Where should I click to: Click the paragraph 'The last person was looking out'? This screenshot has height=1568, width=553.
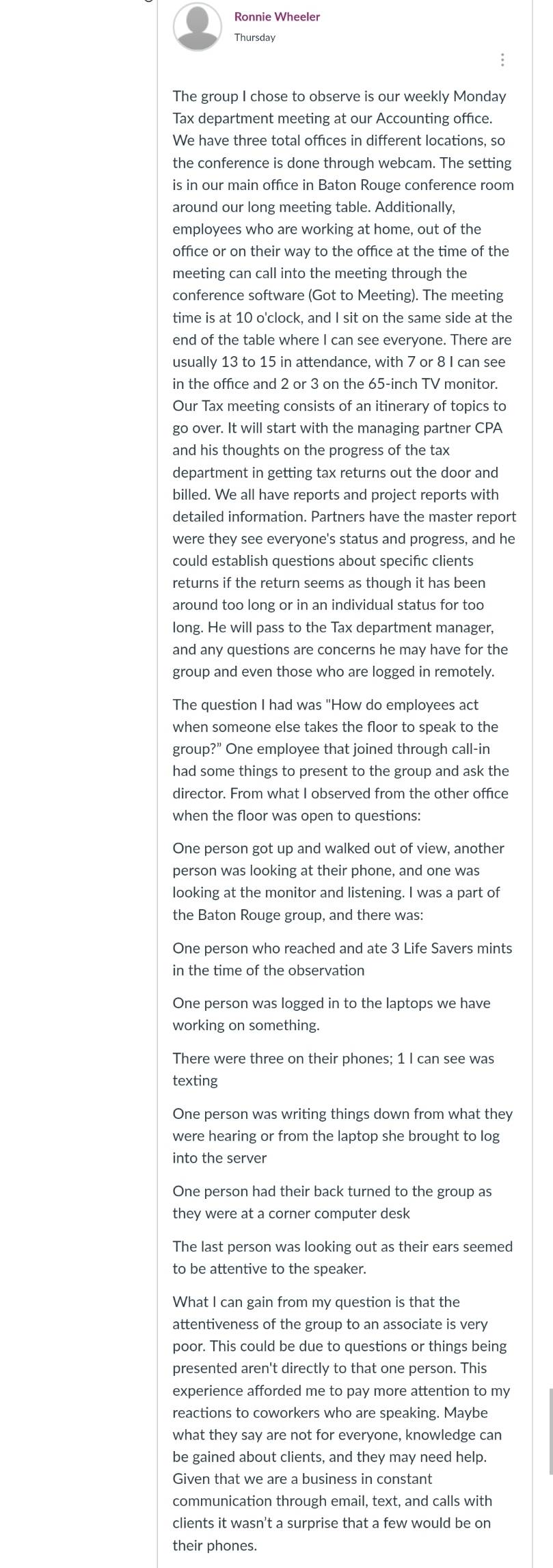(342, 1257)
